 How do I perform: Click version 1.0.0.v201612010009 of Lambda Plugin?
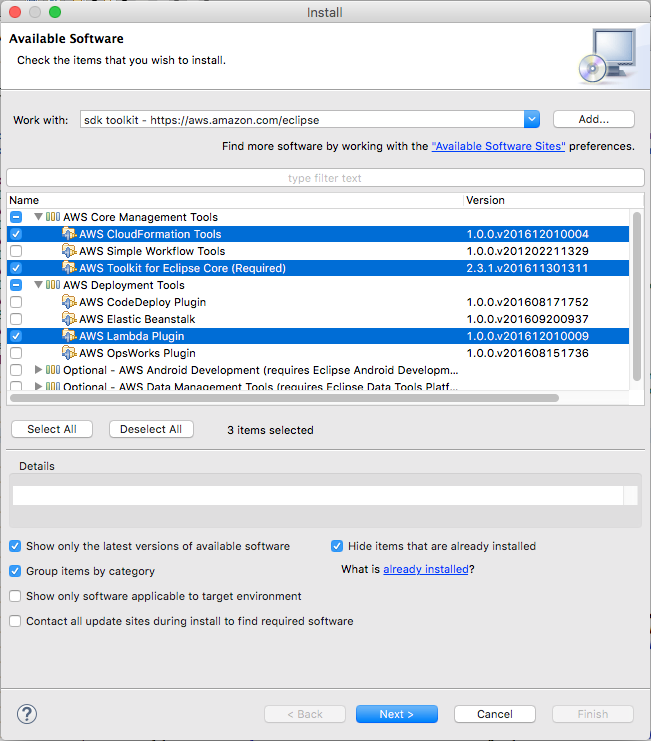coord(528,336)
